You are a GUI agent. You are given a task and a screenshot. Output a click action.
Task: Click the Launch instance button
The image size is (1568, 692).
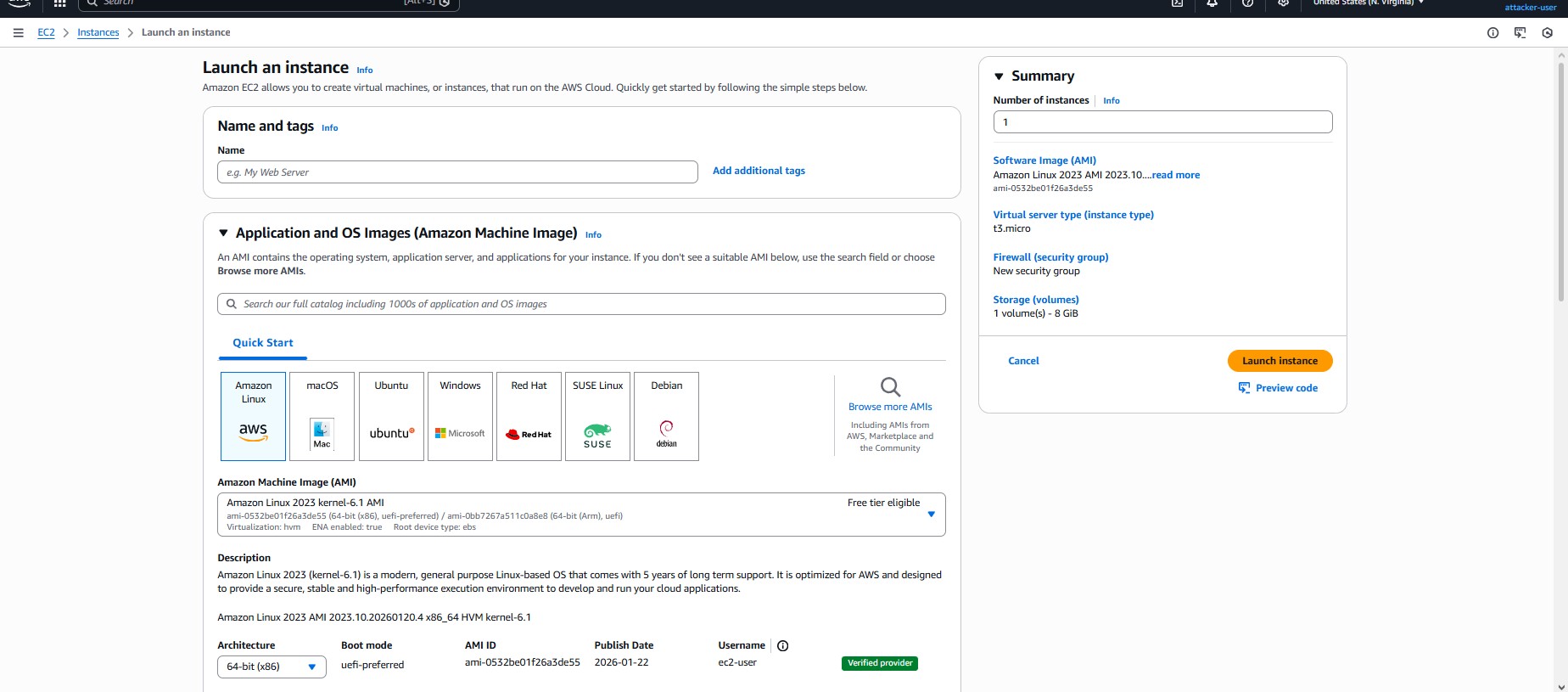(1280, 361)
